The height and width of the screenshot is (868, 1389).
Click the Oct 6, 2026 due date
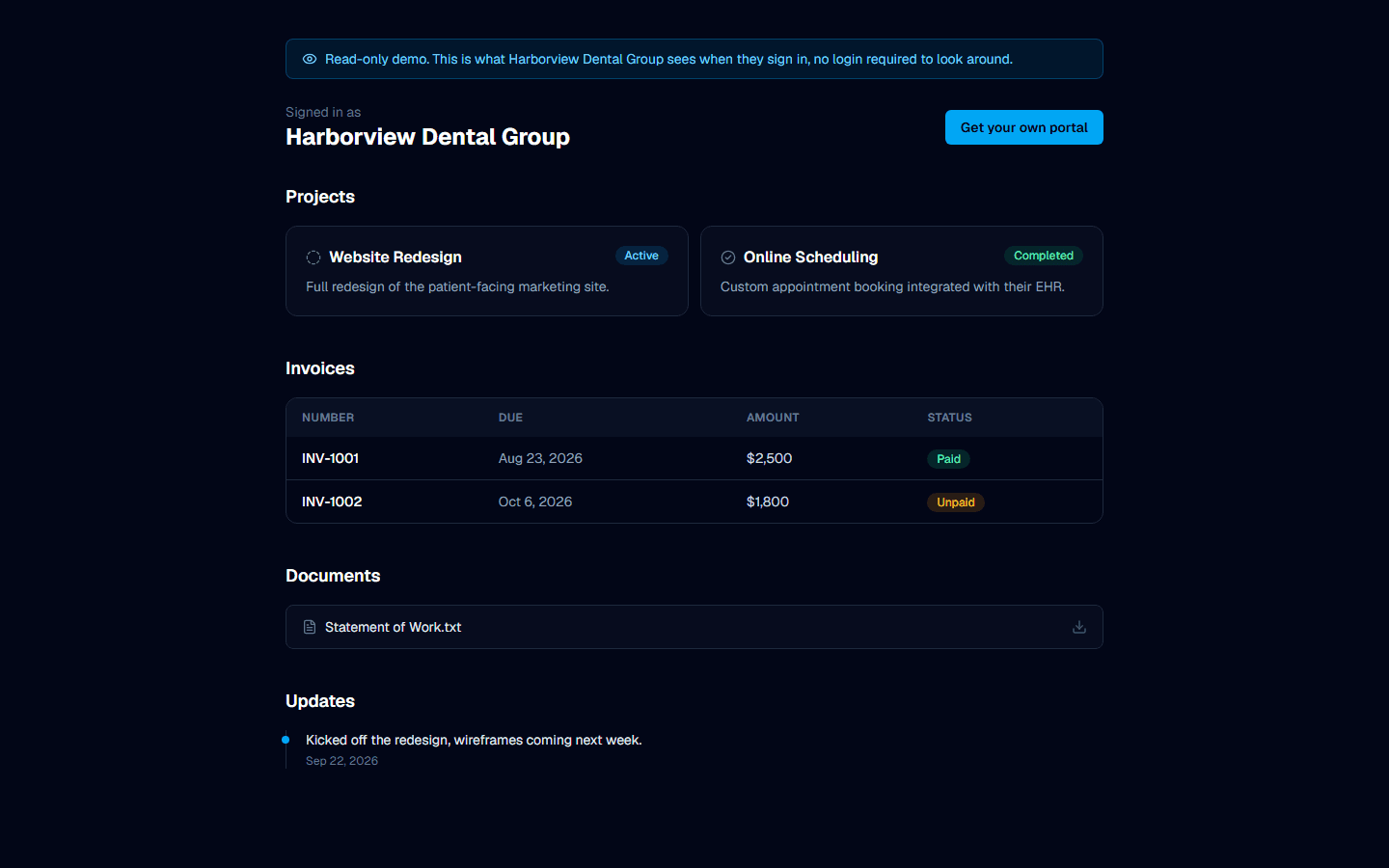coord(535,502)
